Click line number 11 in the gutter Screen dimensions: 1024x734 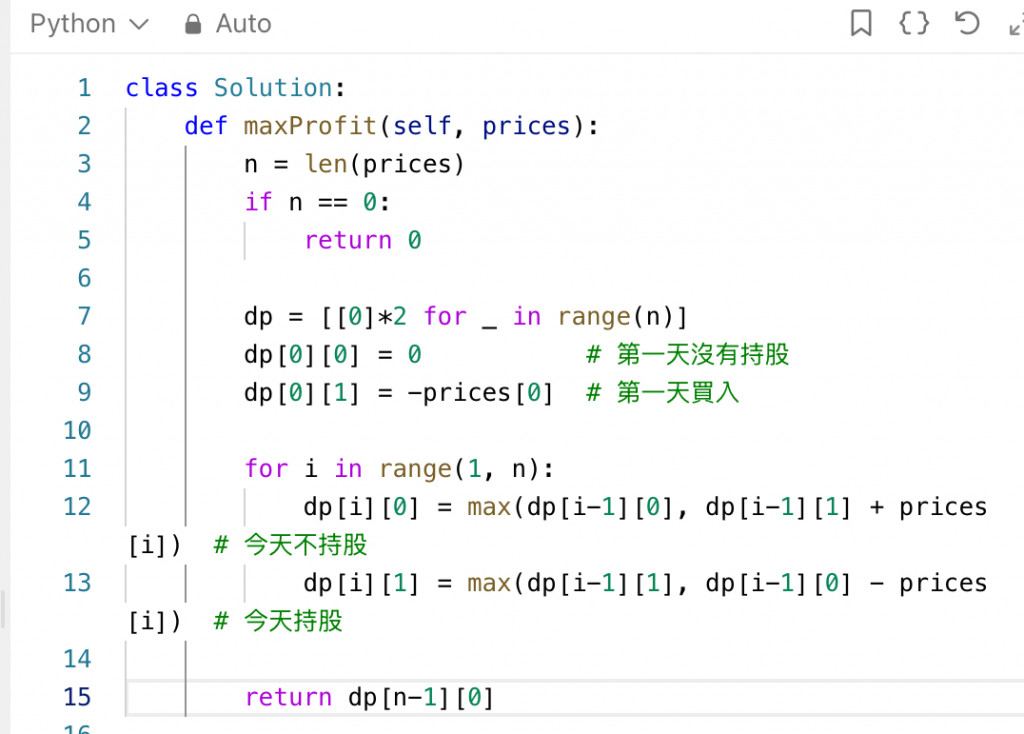[x=77, y=468]
